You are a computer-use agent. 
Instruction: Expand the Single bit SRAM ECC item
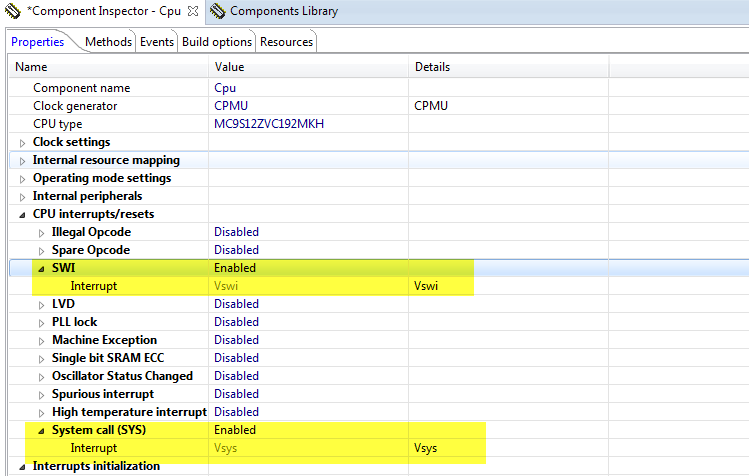(42, 359)
